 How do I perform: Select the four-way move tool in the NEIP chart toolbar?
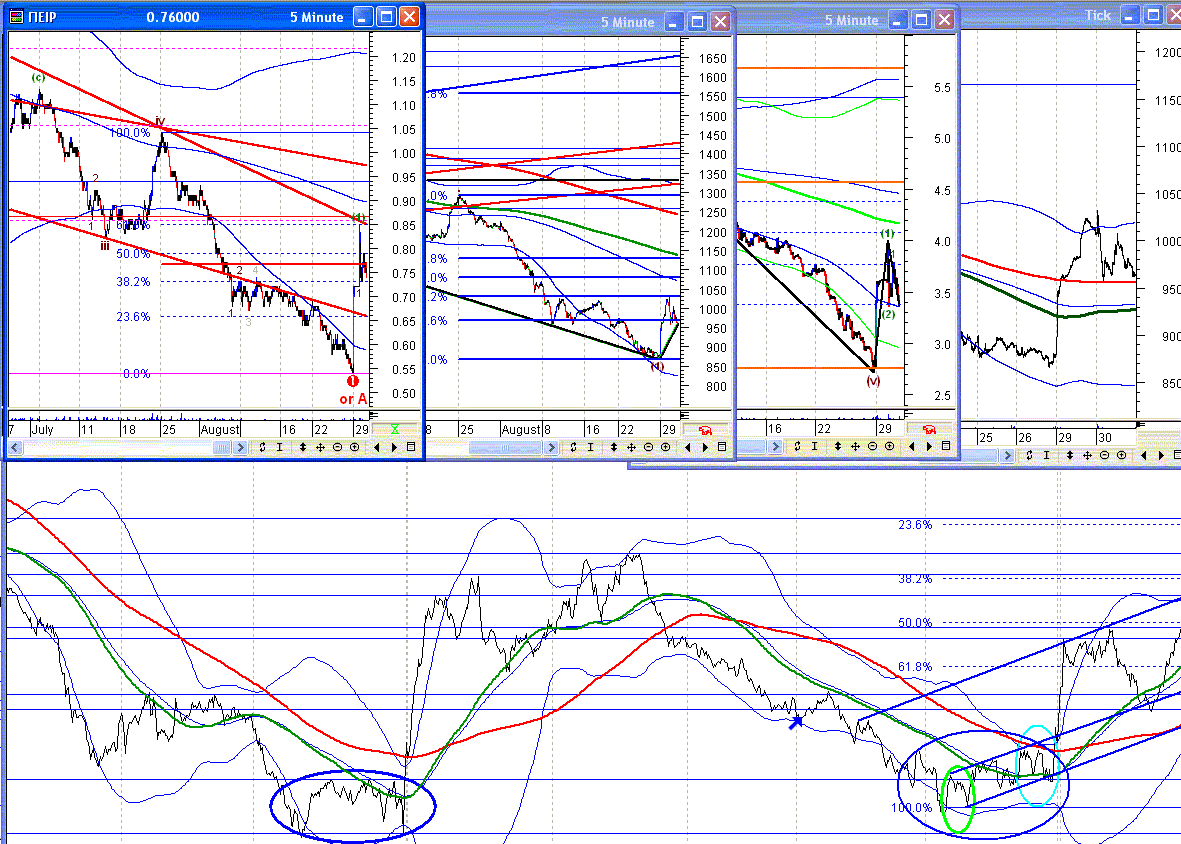319,447
